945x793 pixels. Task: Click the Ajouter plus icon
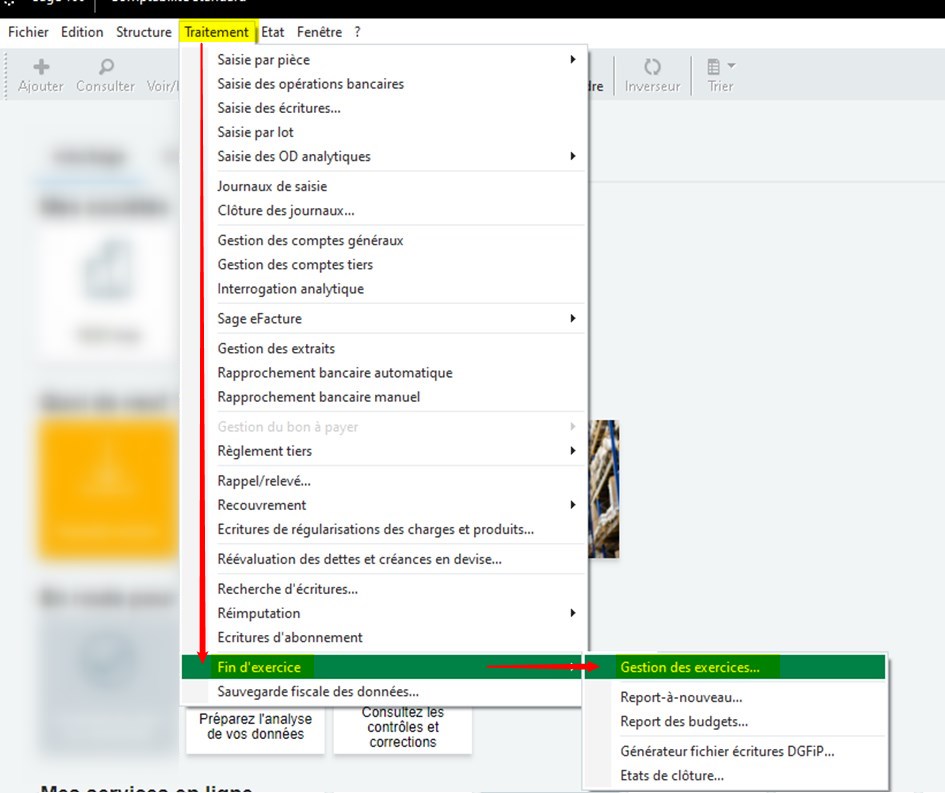coord(41,68)
